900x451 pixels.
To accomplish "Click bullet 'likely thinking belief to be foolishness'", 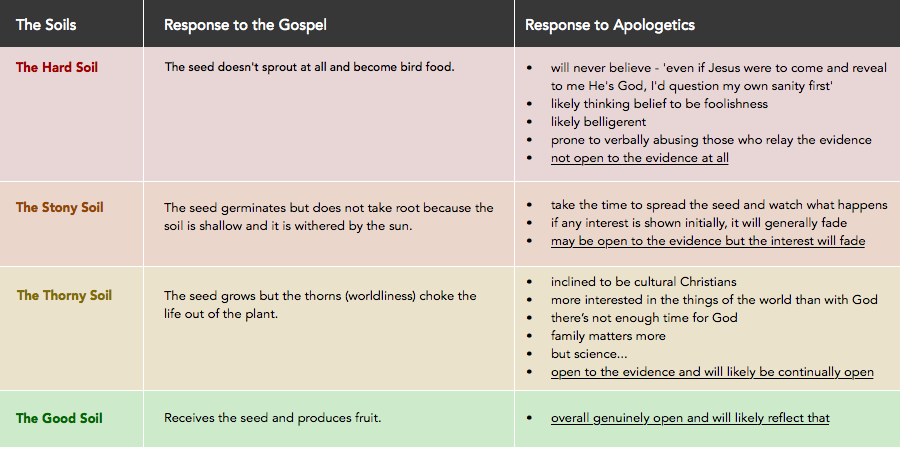I will pos(659,104).
